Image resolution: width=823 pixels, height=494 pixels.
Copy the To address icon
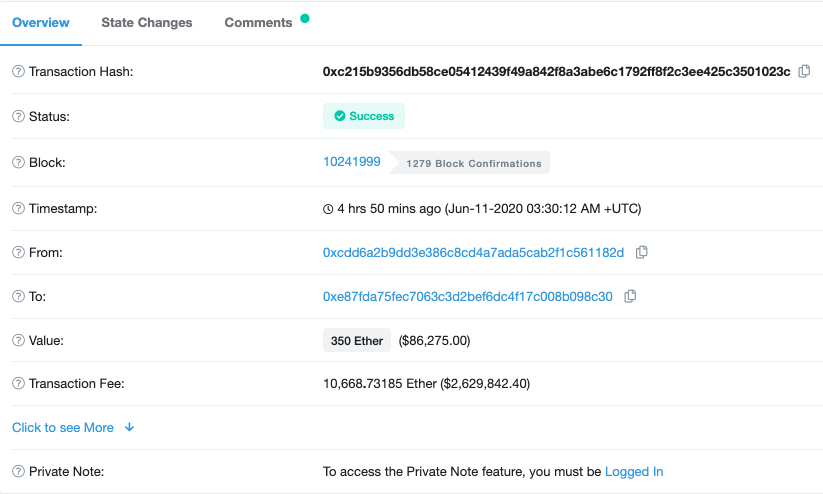click(630, 297)
